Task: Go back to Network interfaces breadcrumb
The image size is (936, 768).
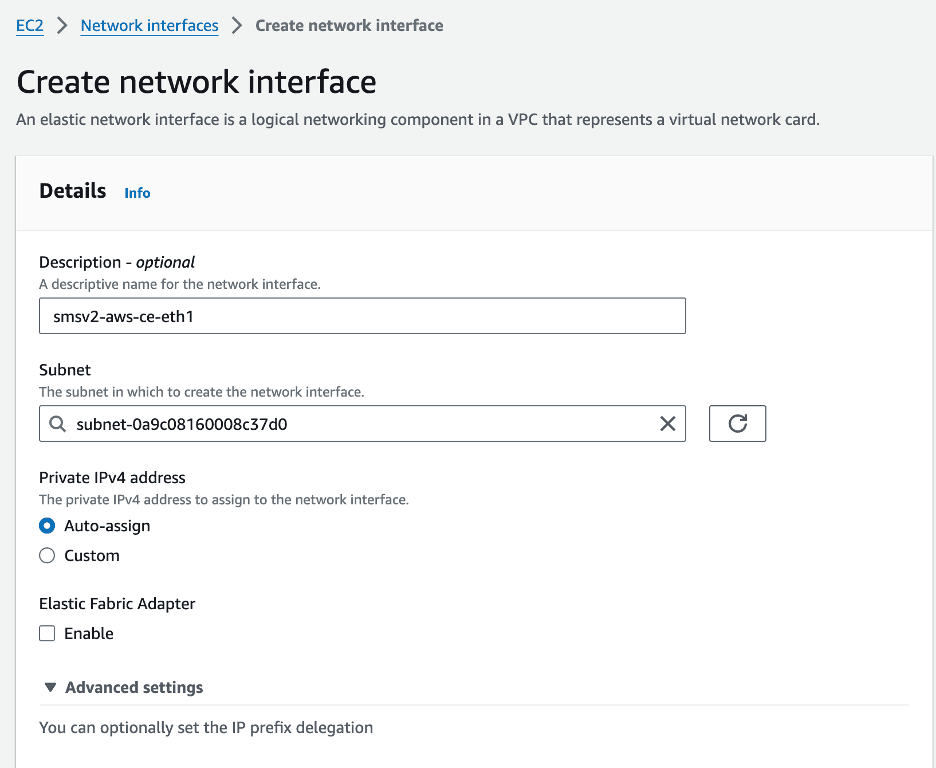Action: tap(149, 26)
